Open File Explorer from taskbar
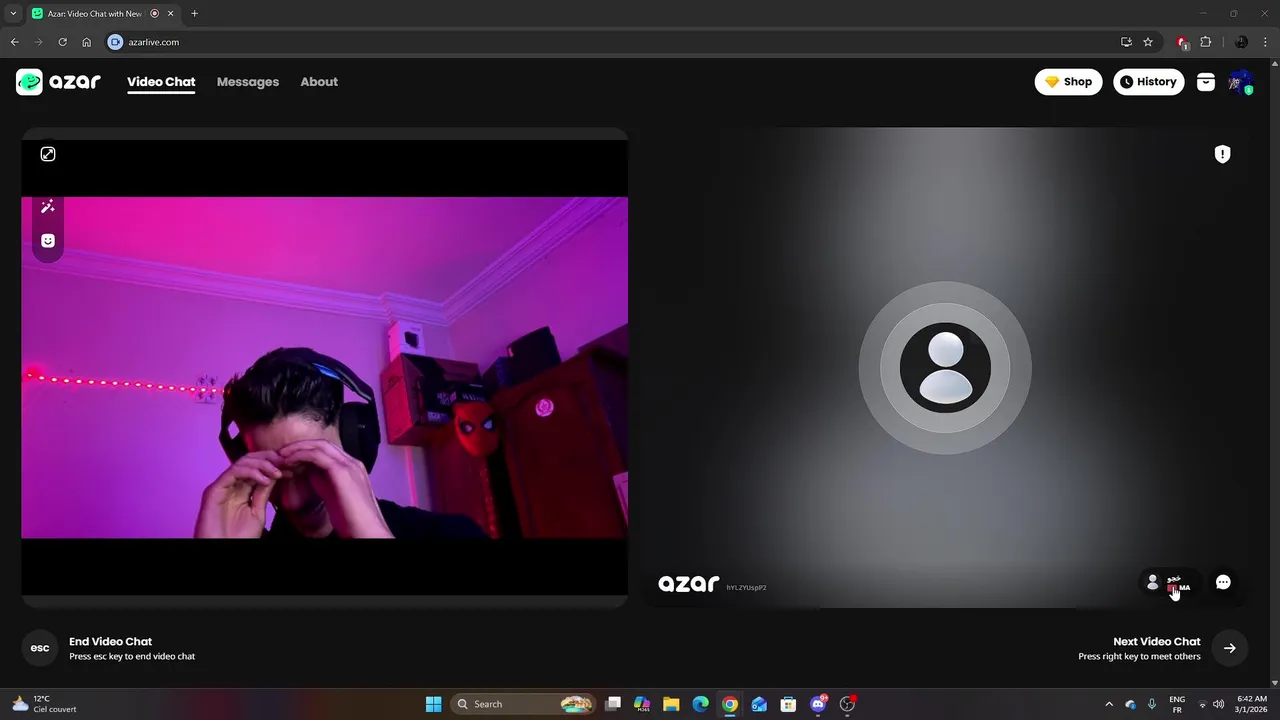Image resolution: width=1280 pixels, height=720 pixels. 671,704
